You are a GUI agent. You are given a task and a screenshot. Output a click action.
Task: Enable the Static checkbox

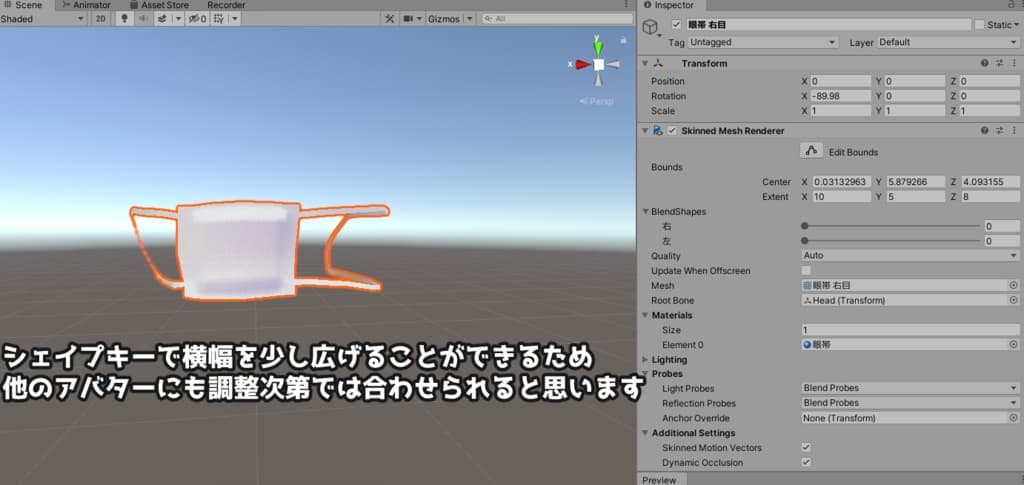coord(979,25)
